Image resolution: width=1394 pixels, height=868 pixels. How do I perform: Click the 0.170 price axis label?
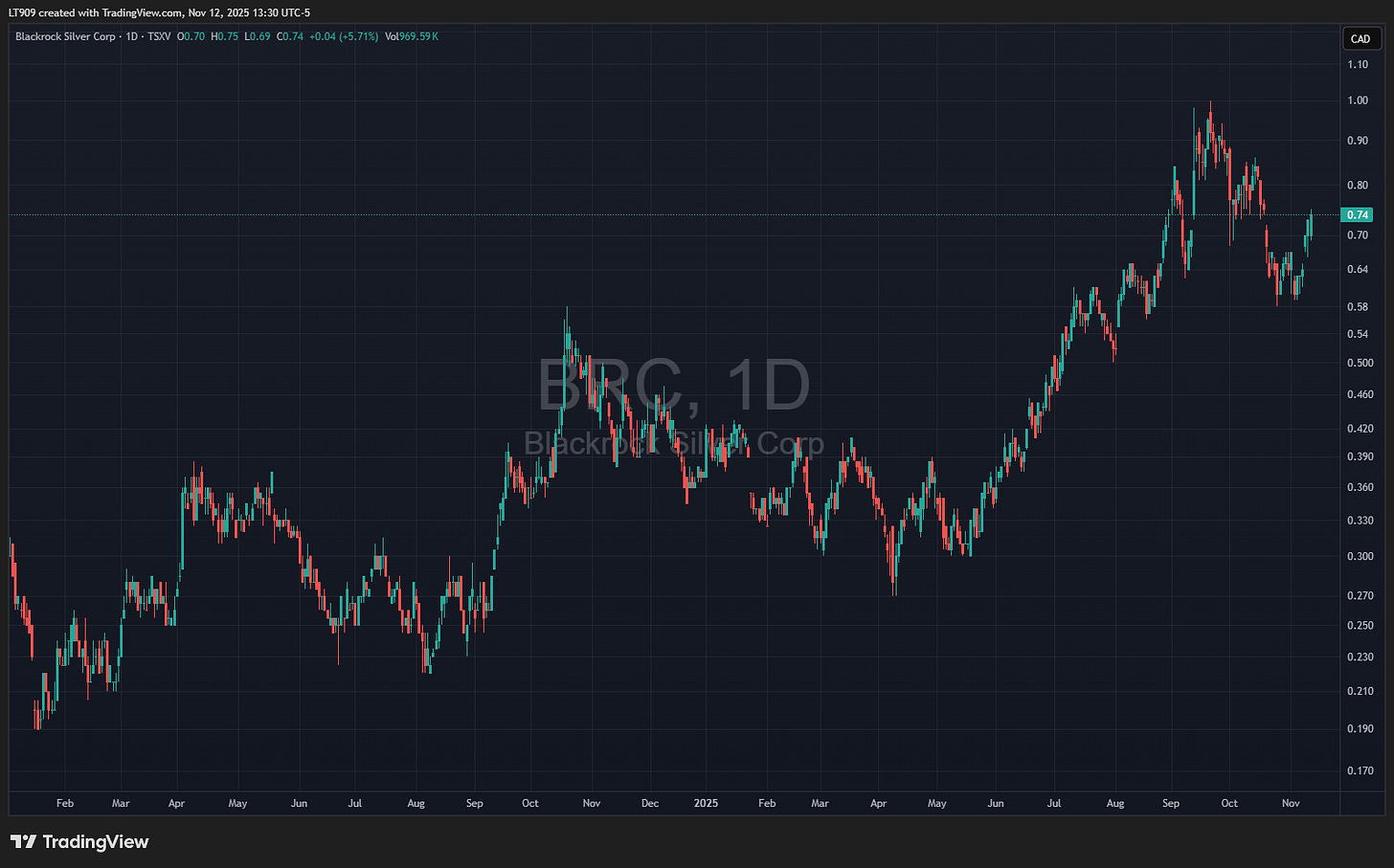[x=1360, y=770]
